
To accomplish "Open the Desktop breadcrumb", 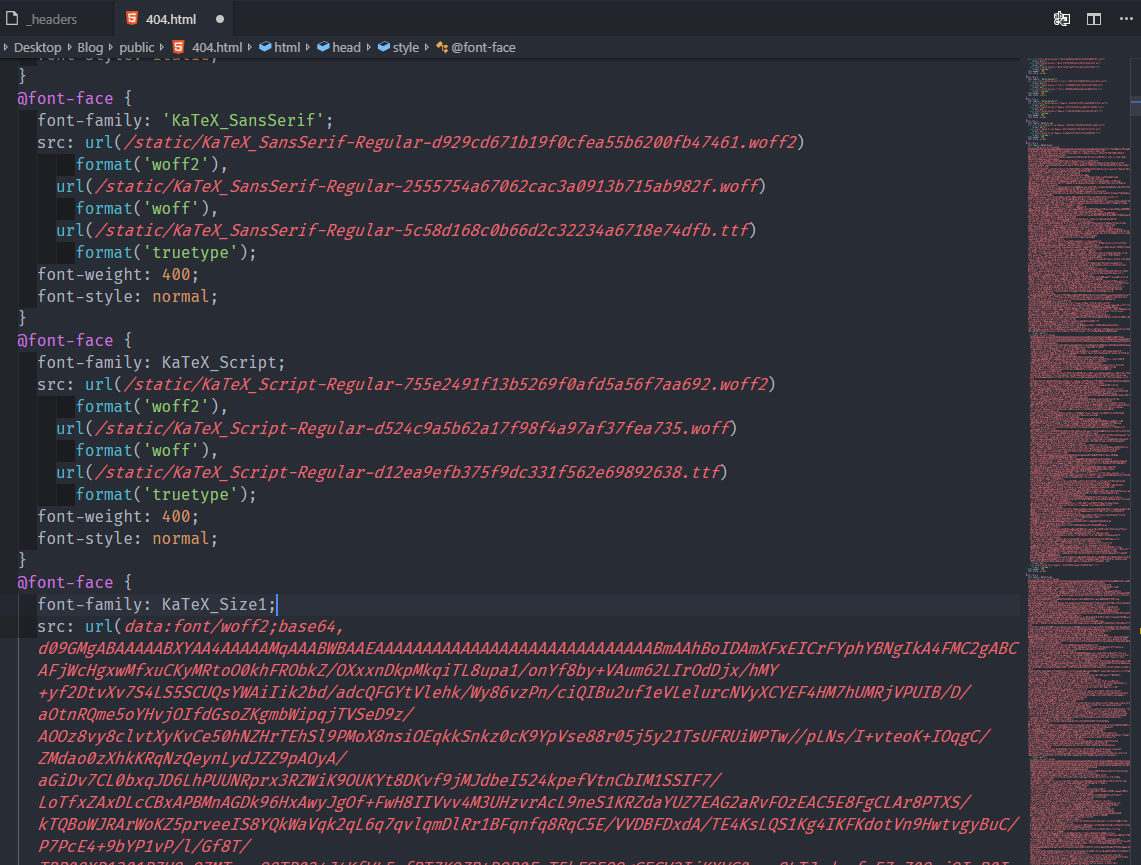I will pos(37,47).
